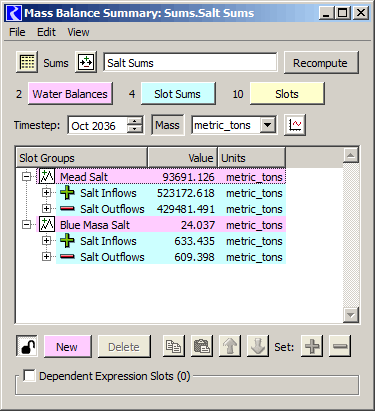This screenshot has height=411, width=375.
Task: Collapse the Blue Masa Salt tree node
Action: [x=26, y=225]
